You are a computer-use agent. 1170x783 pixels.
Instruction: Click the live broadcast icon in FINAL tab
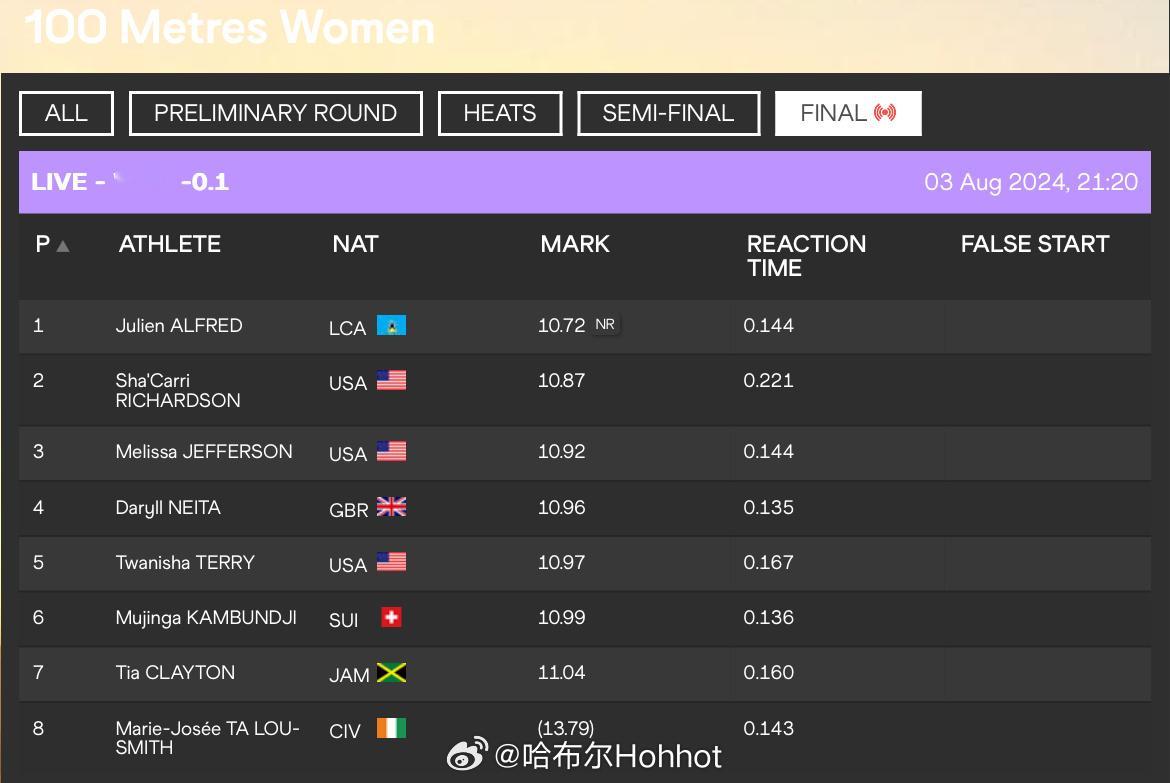pos(885,113)
